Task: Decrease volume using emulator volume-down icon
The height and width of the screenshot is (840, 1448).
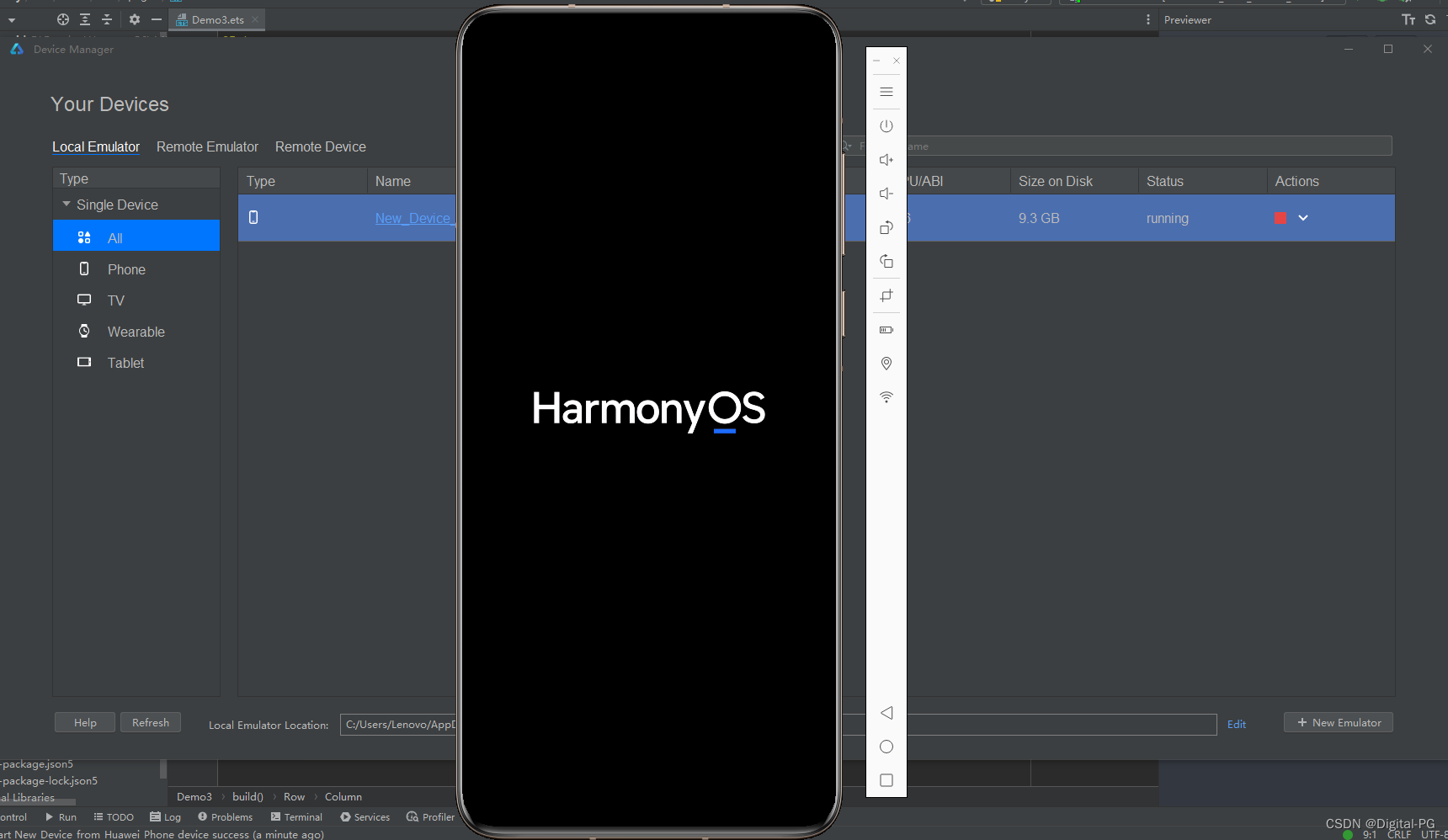Action: (886, 194)
